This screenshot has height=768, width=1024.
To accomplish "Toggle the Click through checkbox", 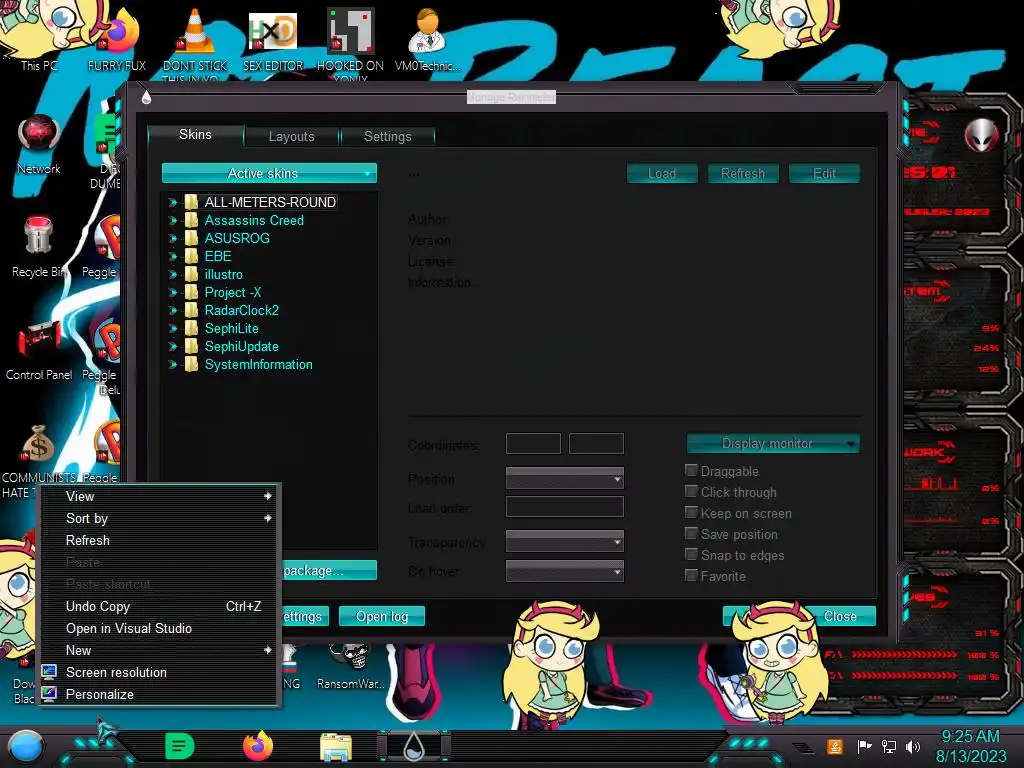I will tap(691, 491).
